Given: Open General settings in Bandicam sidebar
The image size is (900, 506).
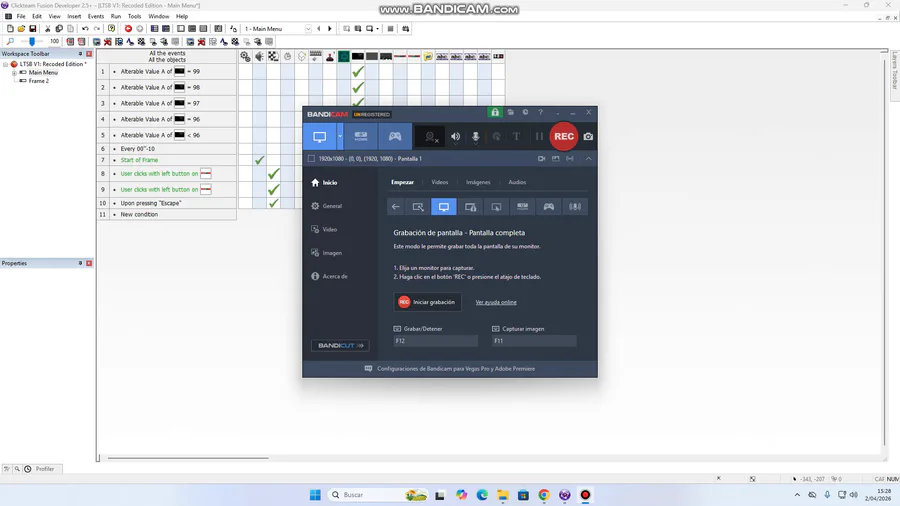Looking at the screenshot, I should [327, 206].
